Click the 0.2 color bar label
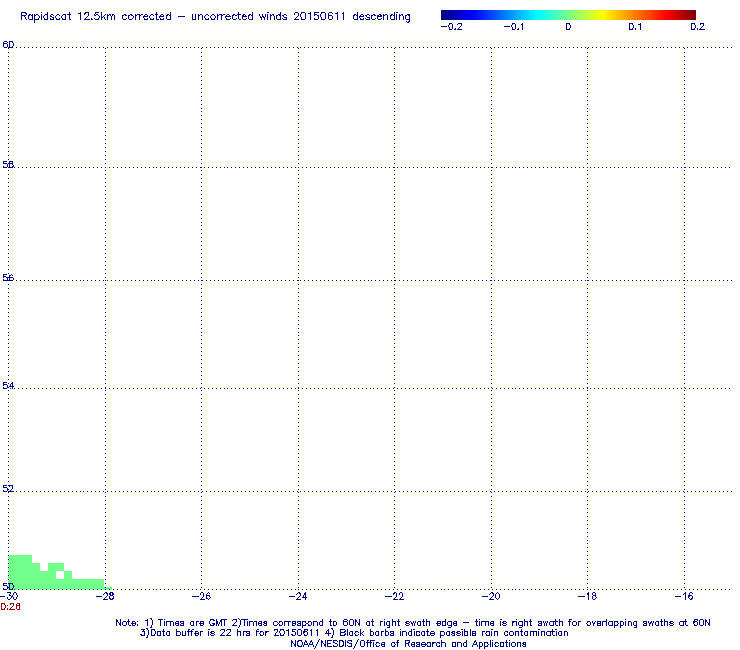Image resolution: width=740 pixels, height=650 pixels. tap(698, 27)
